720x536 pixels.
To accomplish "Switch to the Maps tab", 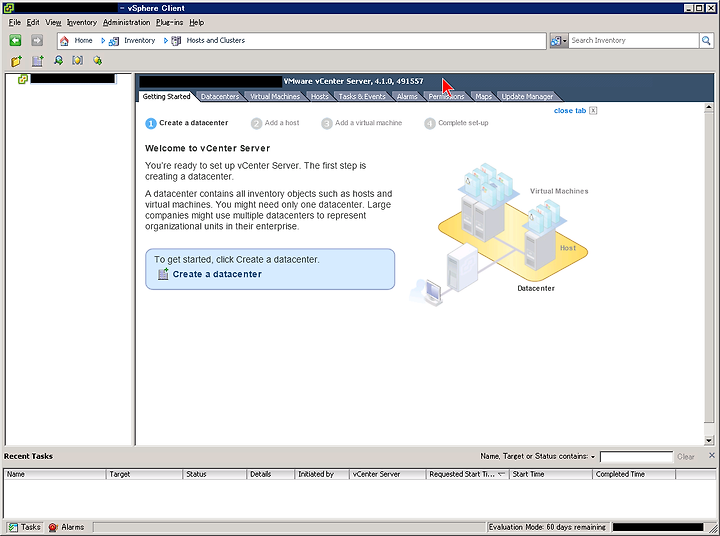I will [x=483, y=96].
